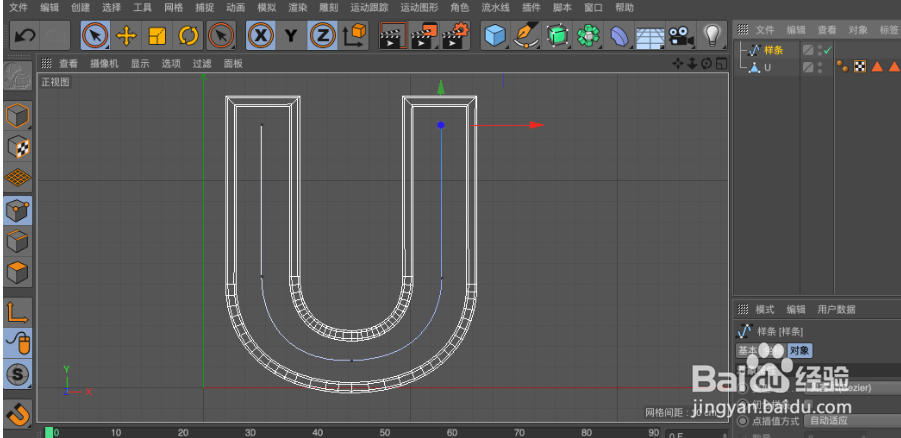
Task: Switch to Points mode cube icon
Action: (18, 210)
